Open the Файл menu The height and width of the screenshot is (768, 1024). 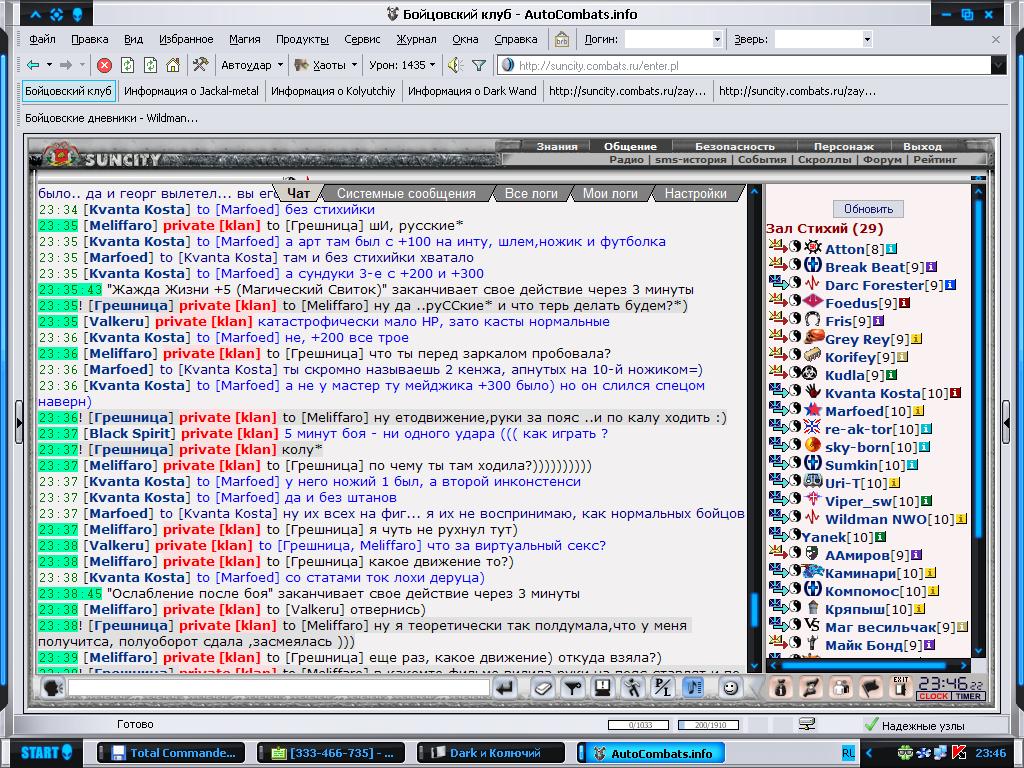[x=42, y=39]
